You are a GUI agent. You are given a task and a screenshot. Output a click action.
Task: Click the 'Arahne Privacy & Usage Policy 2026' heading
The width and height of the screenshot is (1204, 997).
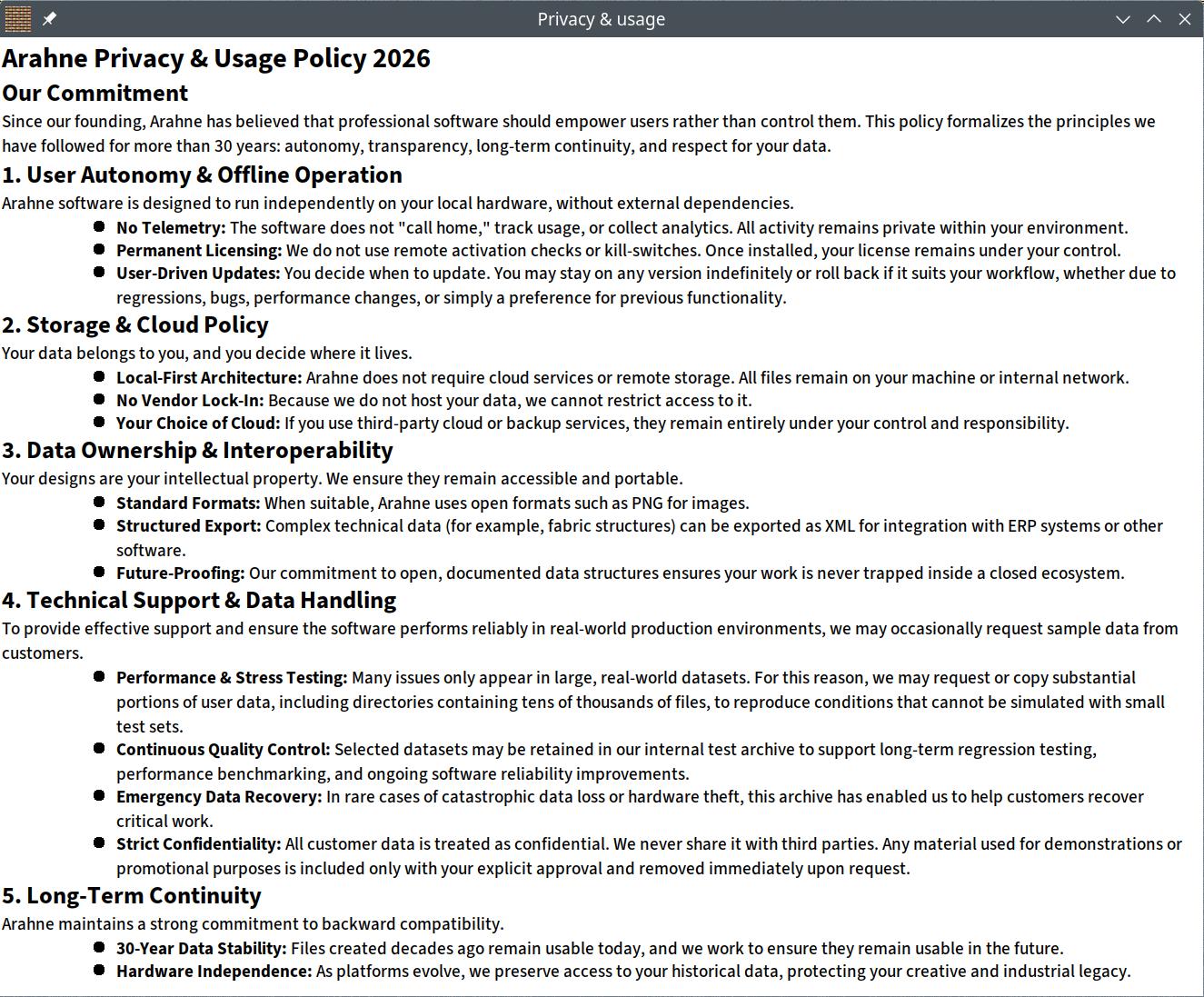coord(216,59)
